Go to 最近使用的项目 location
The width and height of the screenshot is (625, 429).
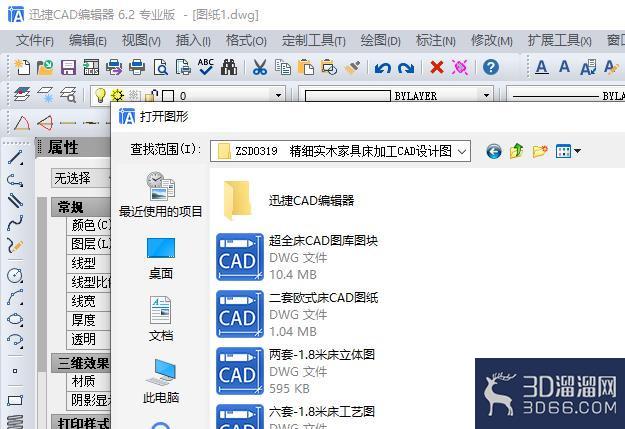coord(161,195)
